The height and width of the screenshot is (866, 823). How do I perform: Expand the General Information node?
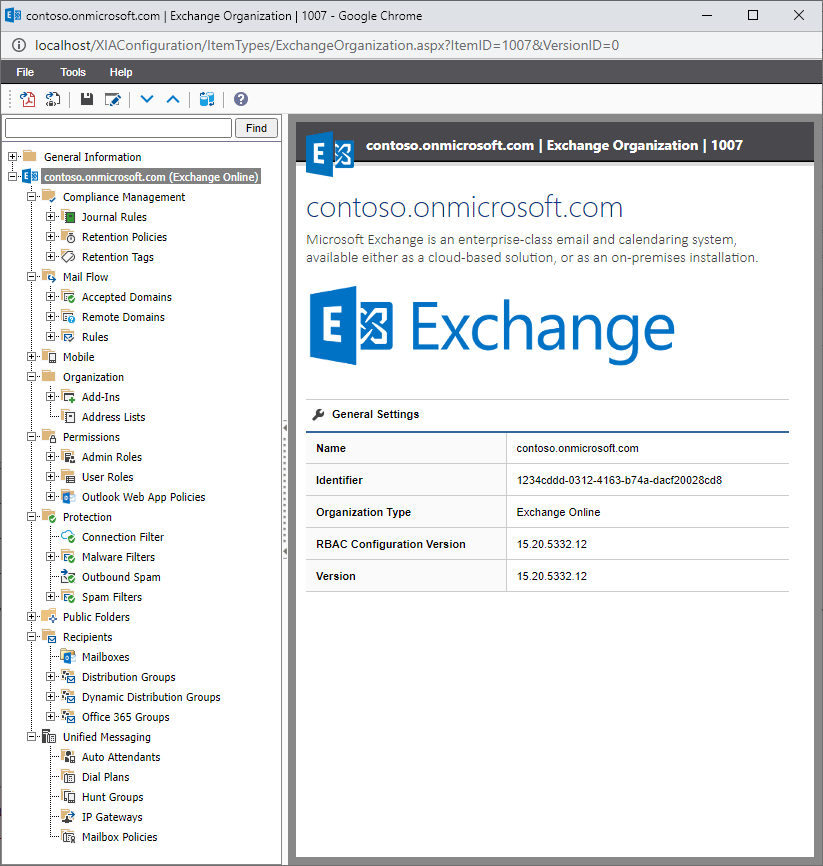click(13, 157)
